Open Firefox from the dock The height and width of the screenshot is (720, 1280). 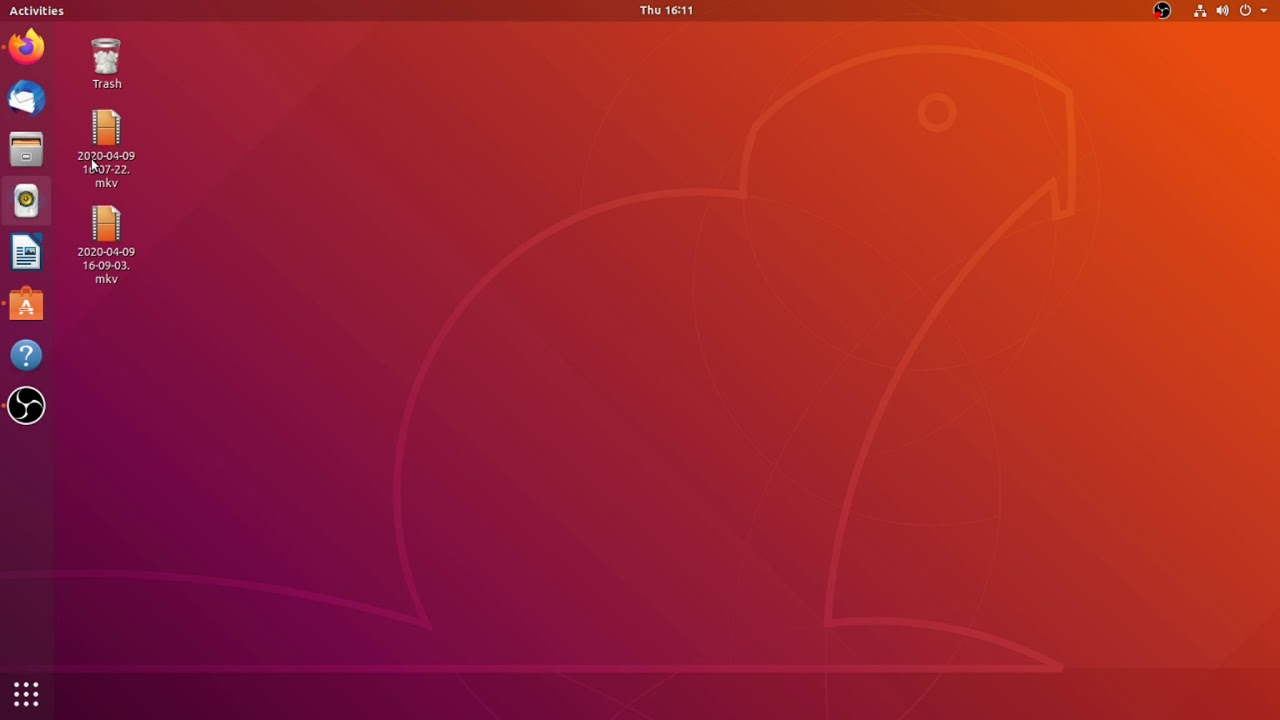[27, 47]
